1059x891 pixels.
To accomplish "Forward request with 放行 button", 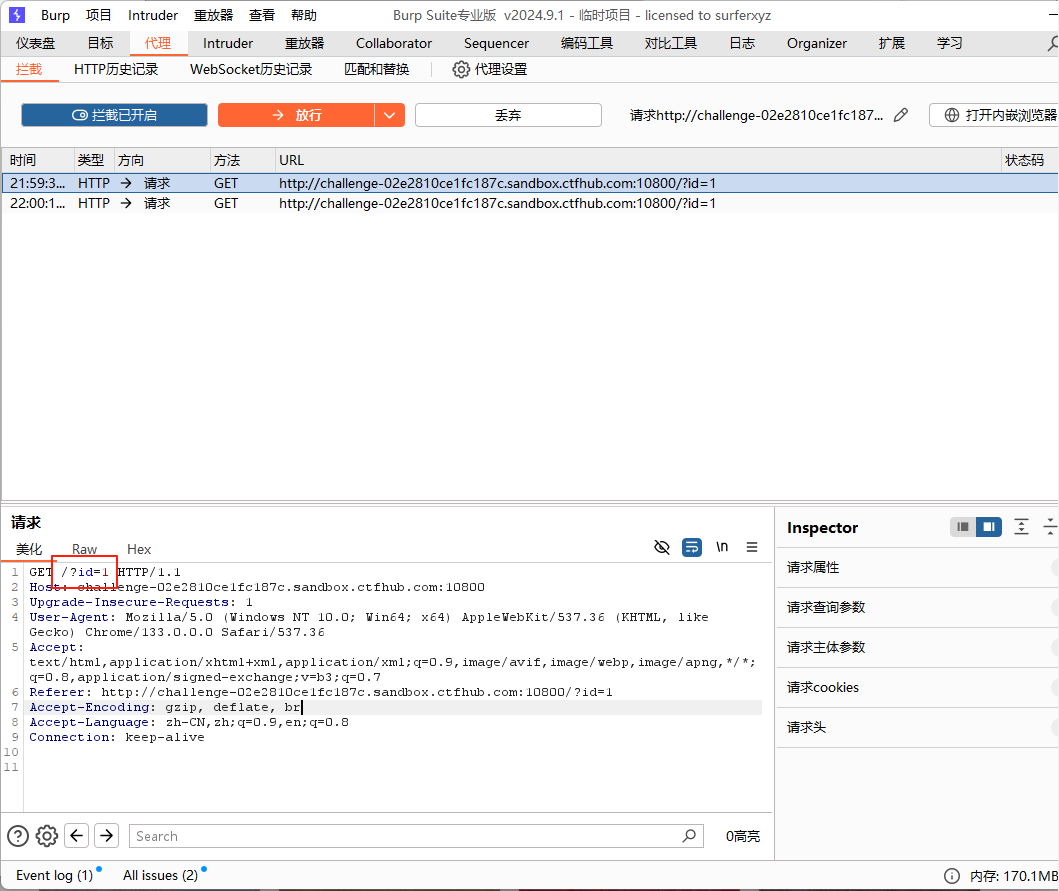I will [x=296, y=115].
